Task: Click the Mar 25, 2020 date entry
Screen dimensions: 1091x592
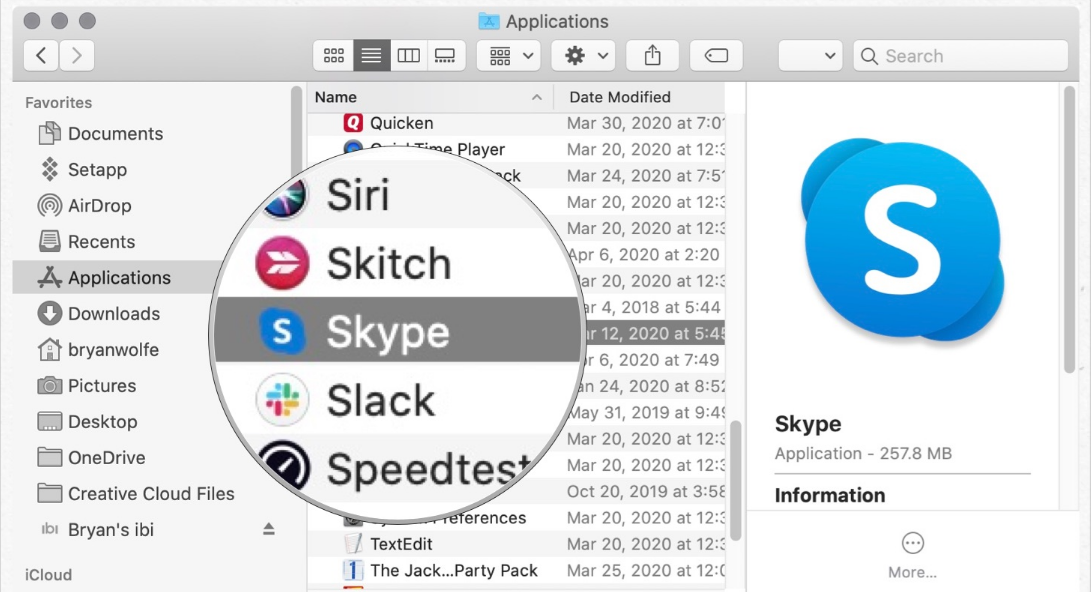Action: tap(646, 570)
